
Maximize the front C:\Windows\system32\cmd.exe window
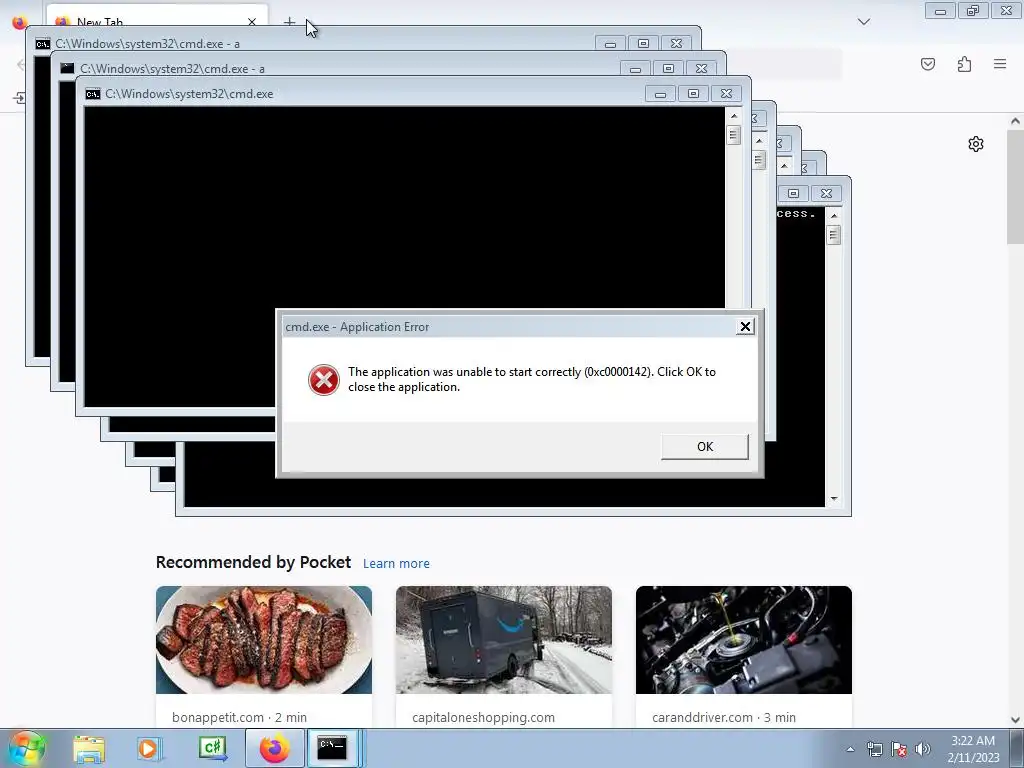(693, 94)
